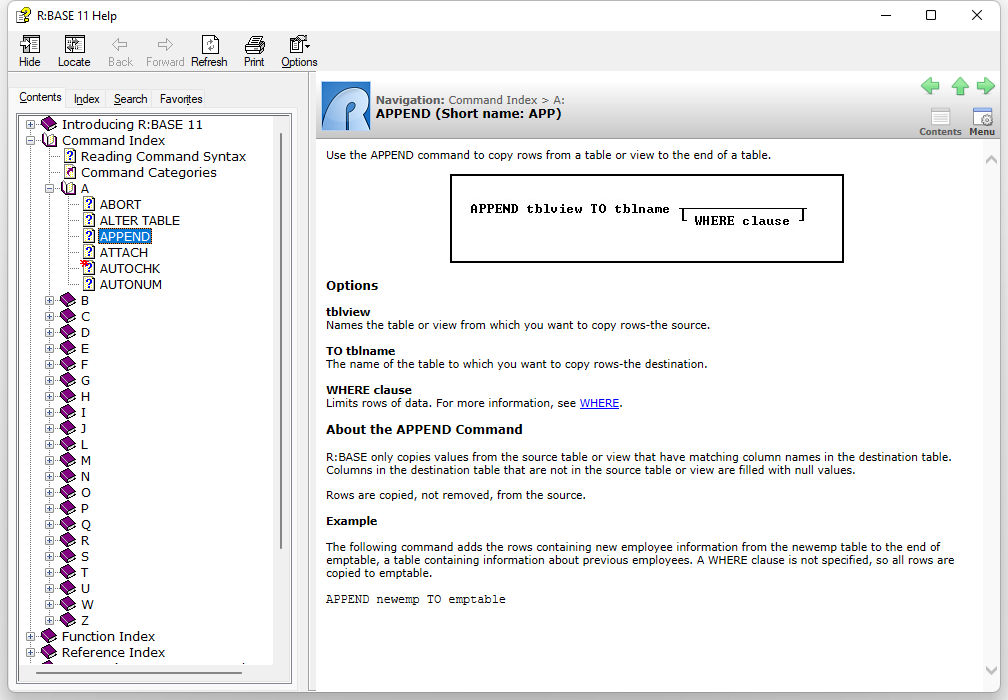Click the Locate toolbar icon
The width and height of the screenshot is (1008, 700).
[74, 51]
